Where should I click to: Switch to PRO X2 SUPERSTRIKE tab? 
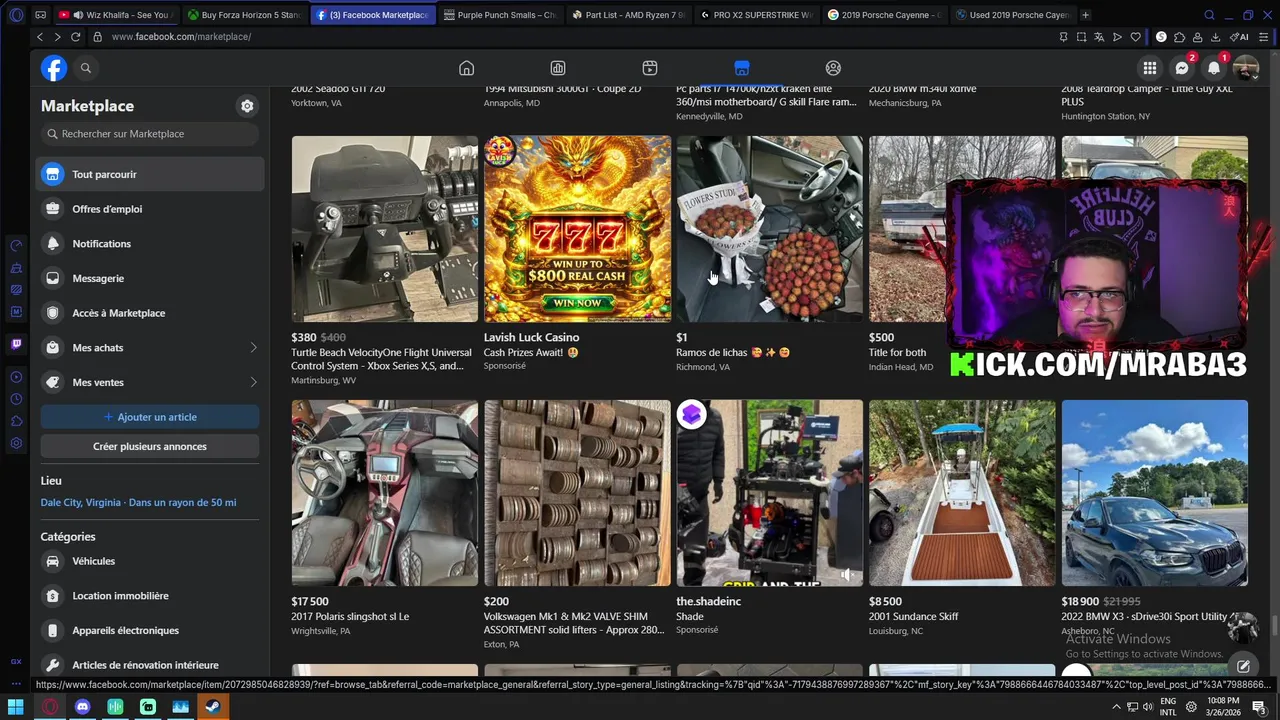pyautogui.click(x=756, y=15)
